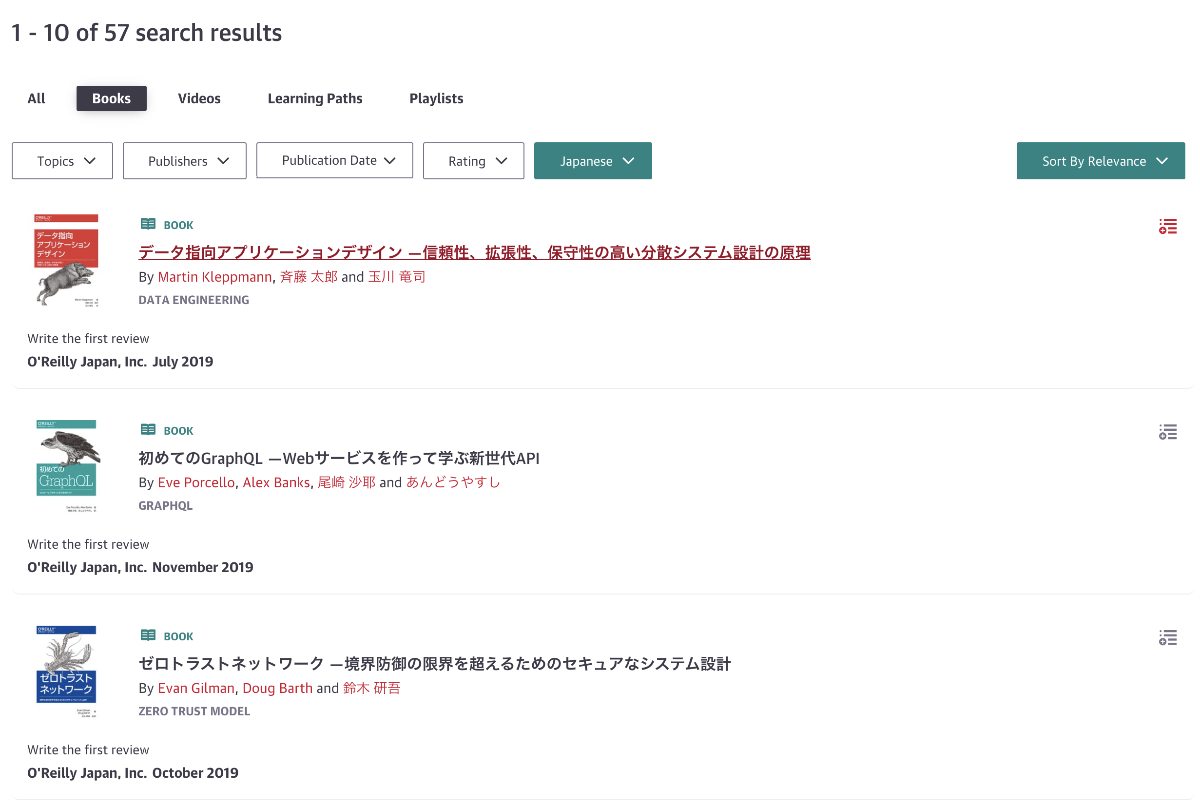Click the GRAPHQL topic label
Screen dimensions: 1200x806
coord(165,506)
